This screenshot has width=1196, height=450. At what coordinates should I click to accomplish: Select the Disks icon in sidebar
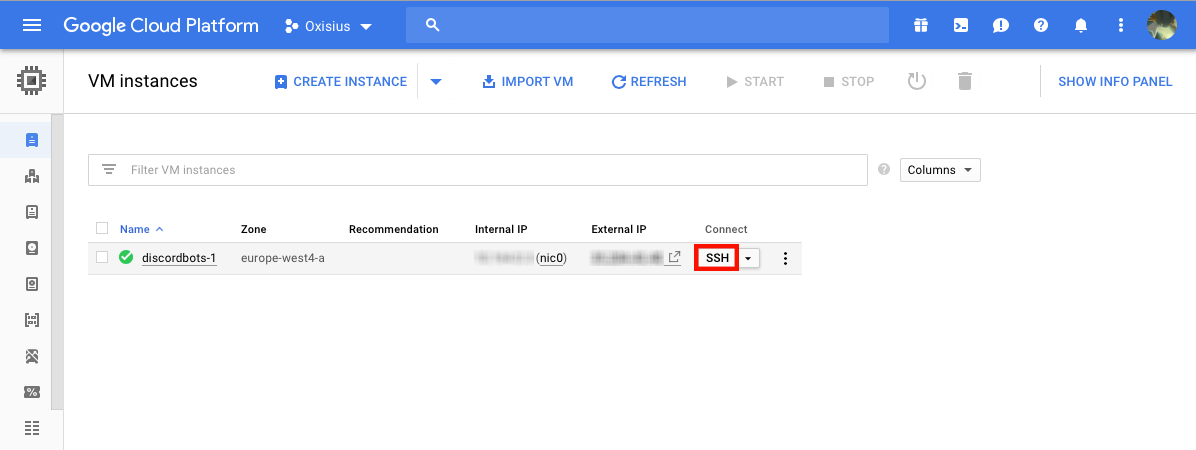(32, 248)
